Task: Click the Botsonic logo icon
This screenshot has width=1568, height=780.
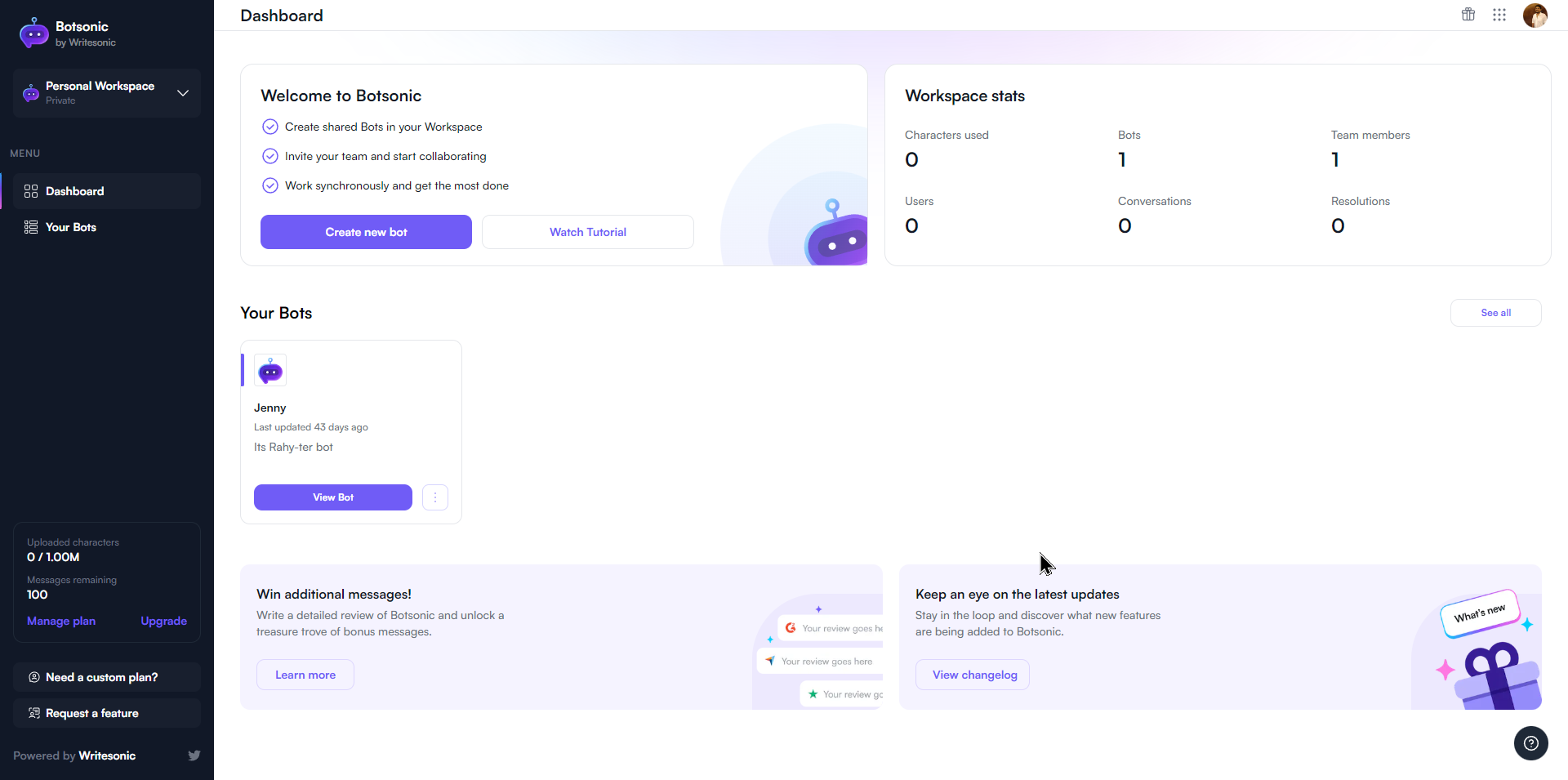Action: [x=33, y=33]
